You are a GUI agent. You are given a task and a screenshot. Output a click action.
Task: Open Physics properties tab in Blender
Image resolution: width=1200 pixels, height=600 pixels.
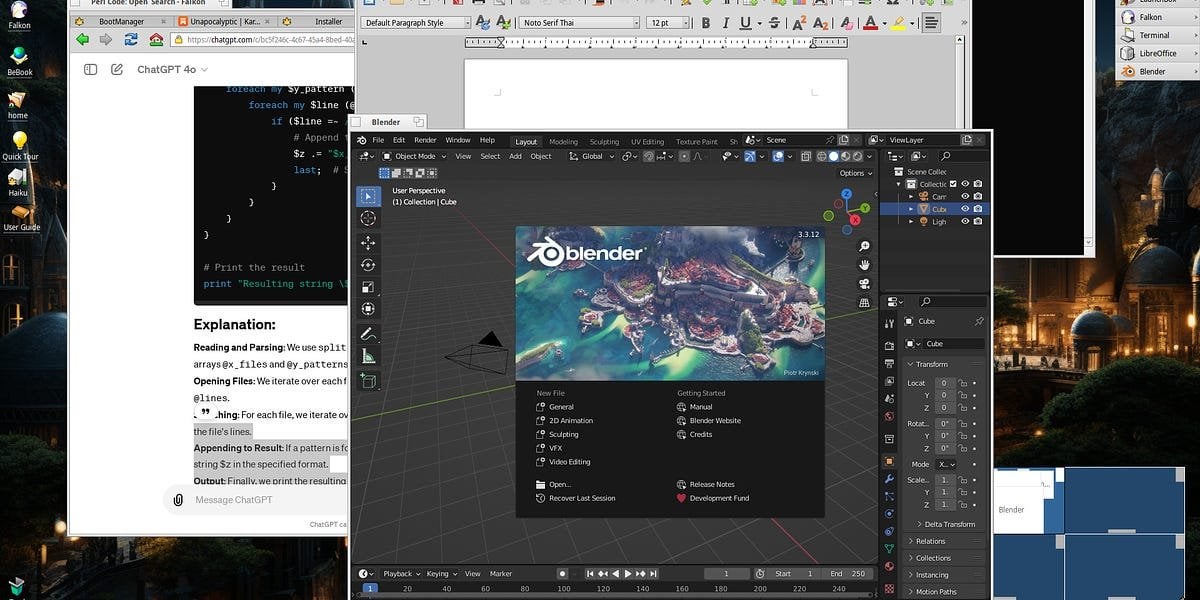pos(889,514)
